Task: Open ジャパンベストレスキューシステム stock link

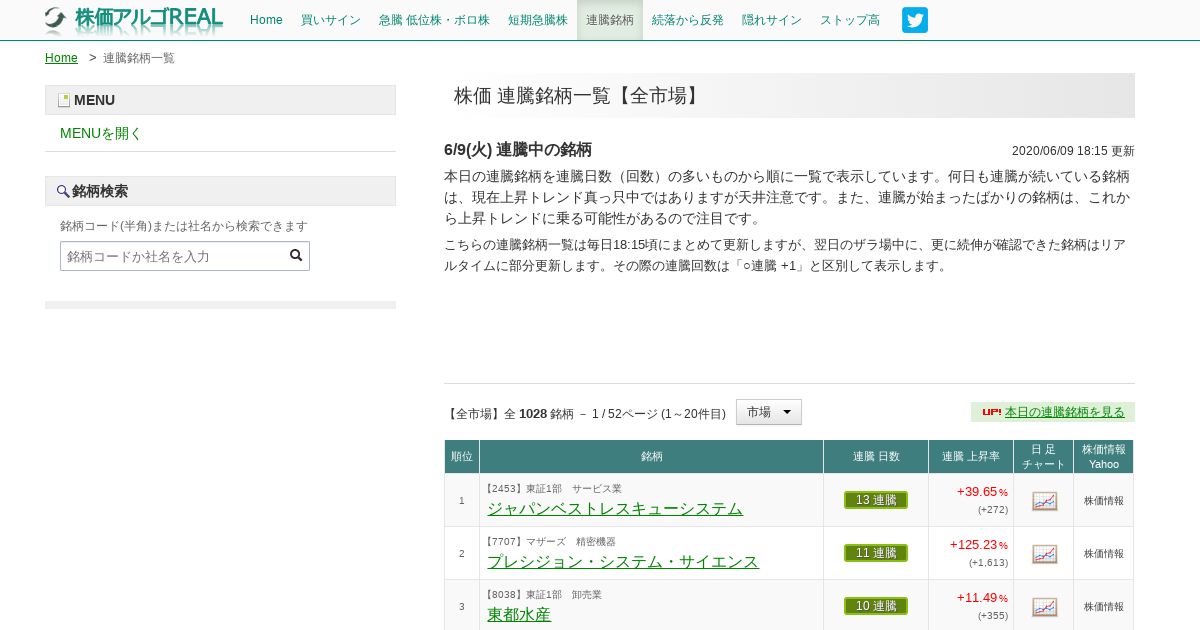Action: click(x=615, y=508)
